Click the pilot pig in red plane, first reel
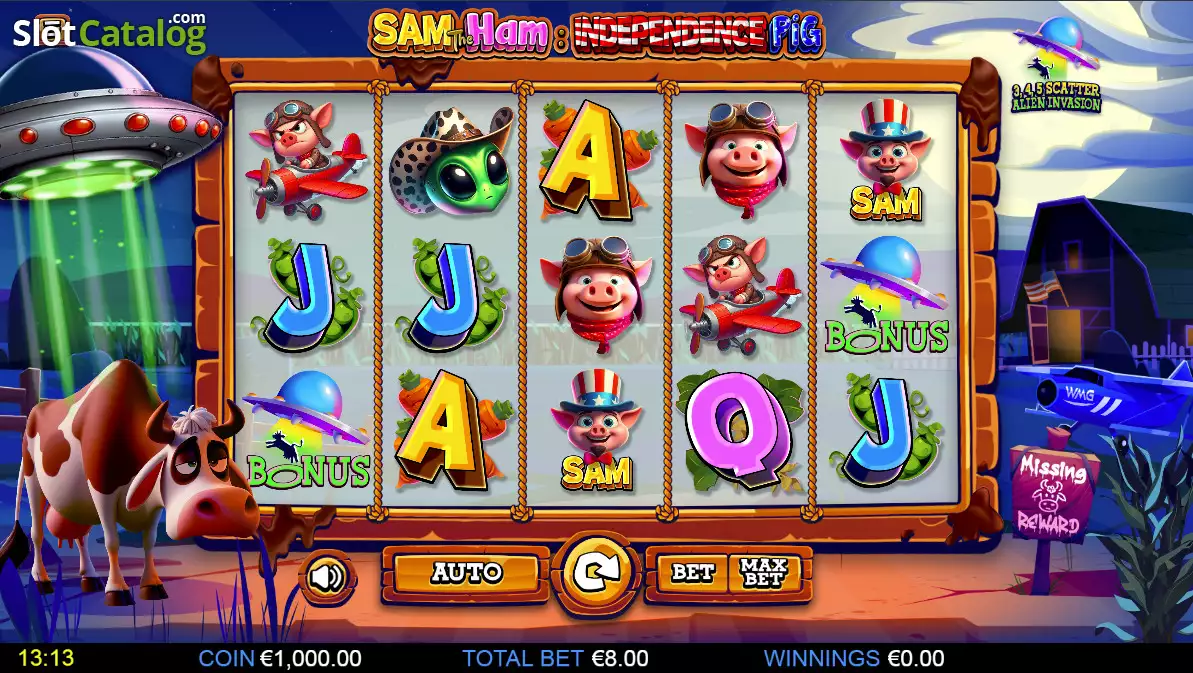The image size is (1193, 673). (x=304, y=160)
